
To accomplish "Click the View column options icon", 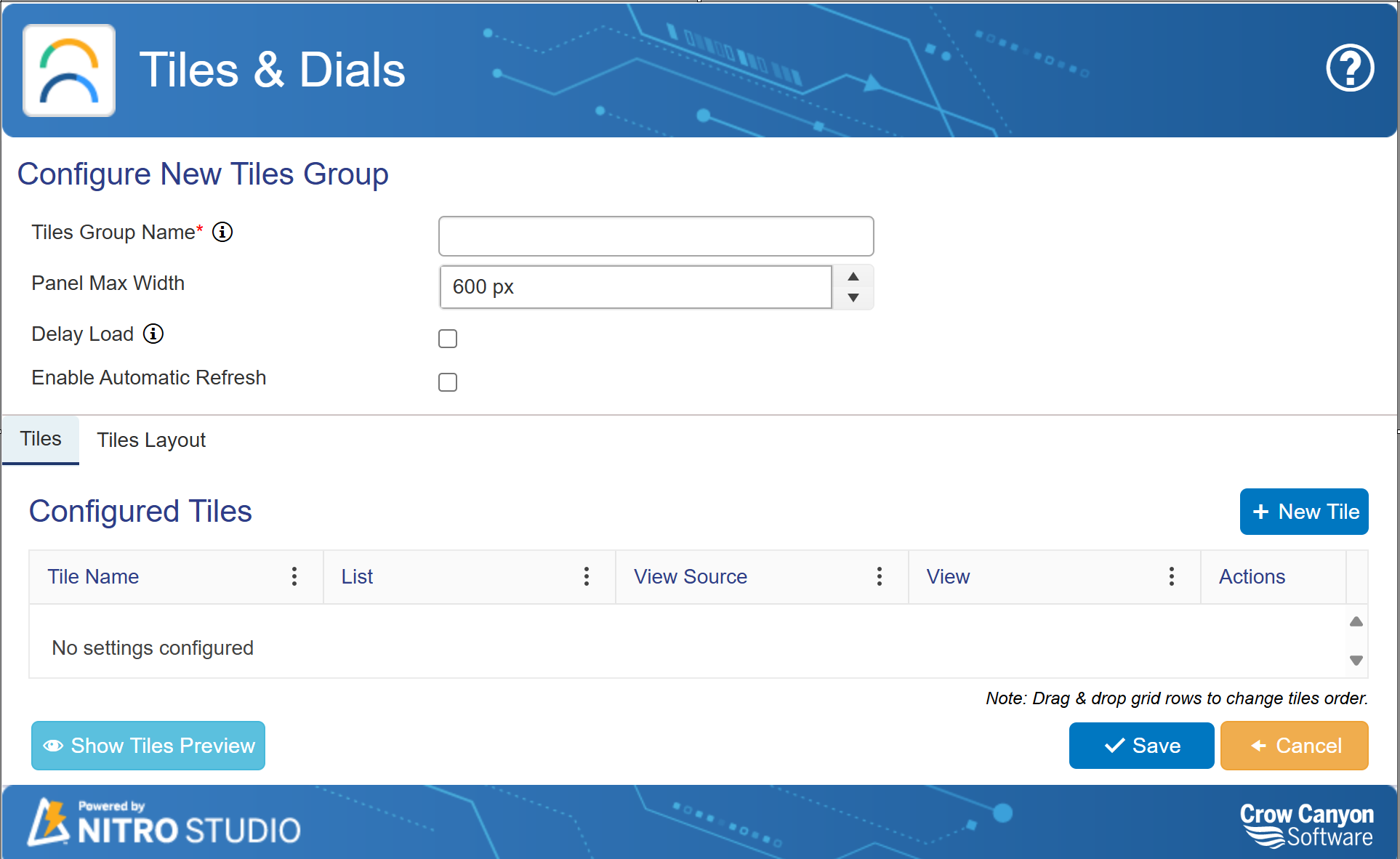I will pos(1172,576).
